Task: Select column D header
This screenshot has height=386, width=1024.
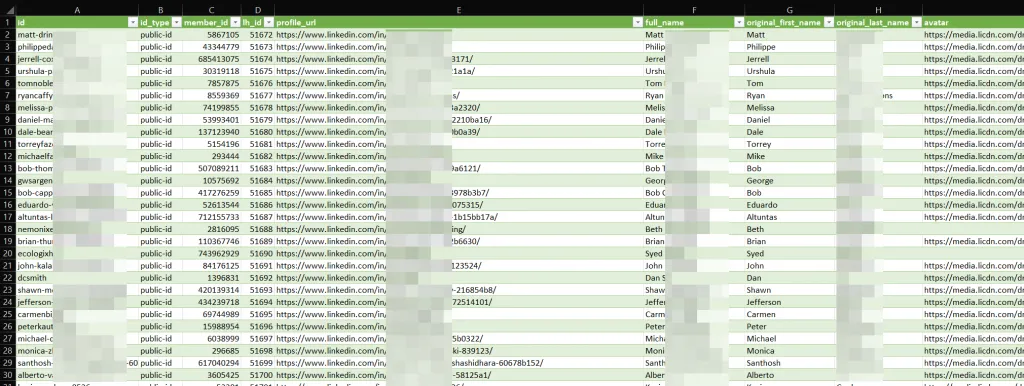Action: 258,10
